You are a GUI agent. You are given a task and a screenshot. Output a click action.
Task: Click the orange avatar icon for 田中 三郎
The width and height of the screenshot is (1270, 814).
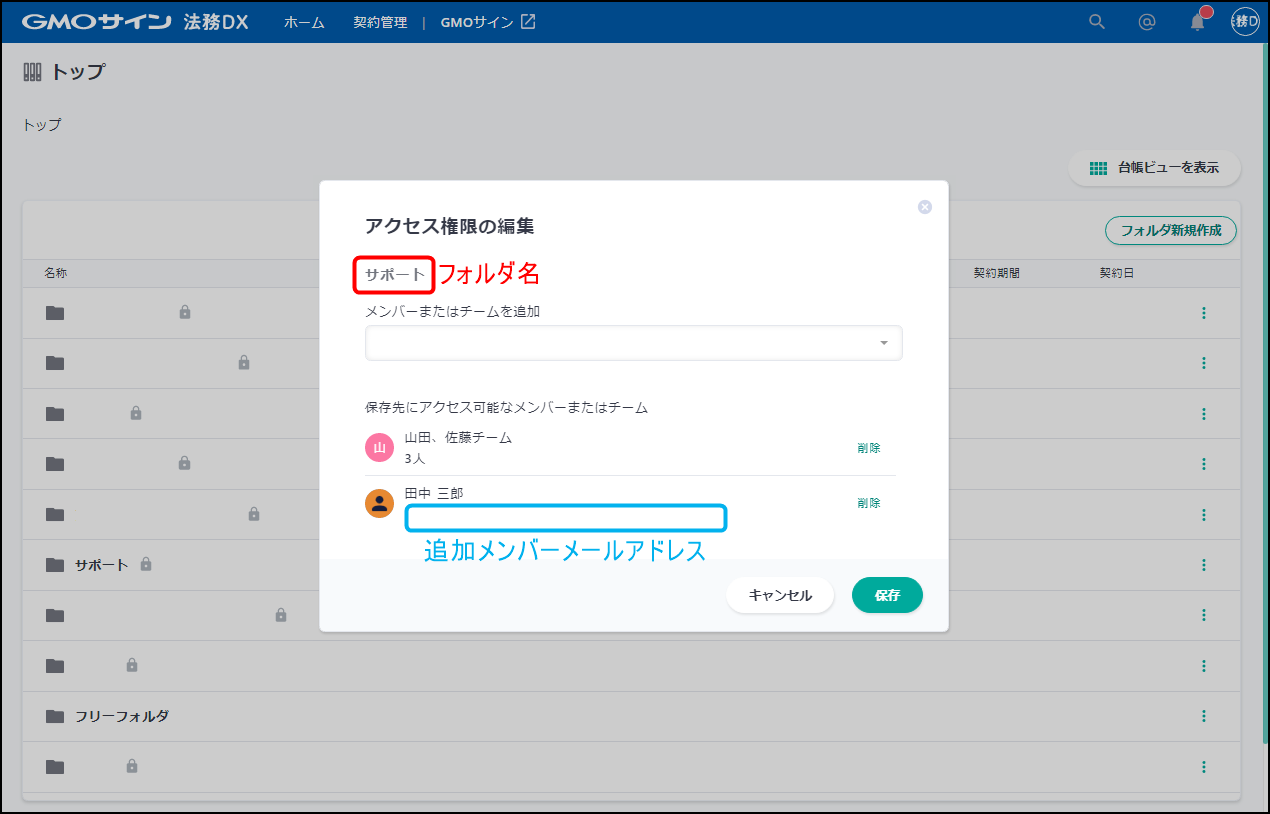pyautogui.click(x=379, y=502)
